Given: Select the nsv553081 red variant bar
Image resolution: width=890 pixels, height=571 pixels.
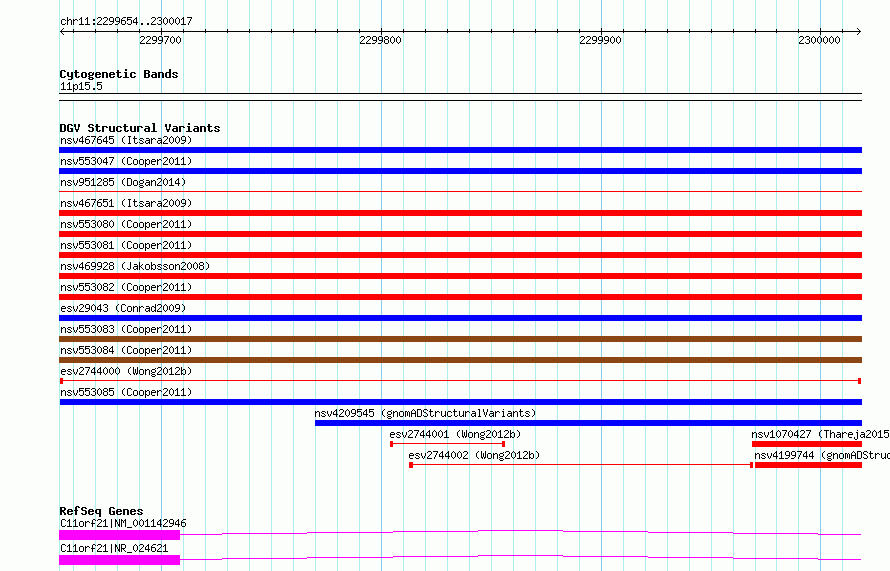Looking at the screenshot, I should pyautogui.click(x=460, y=255).
